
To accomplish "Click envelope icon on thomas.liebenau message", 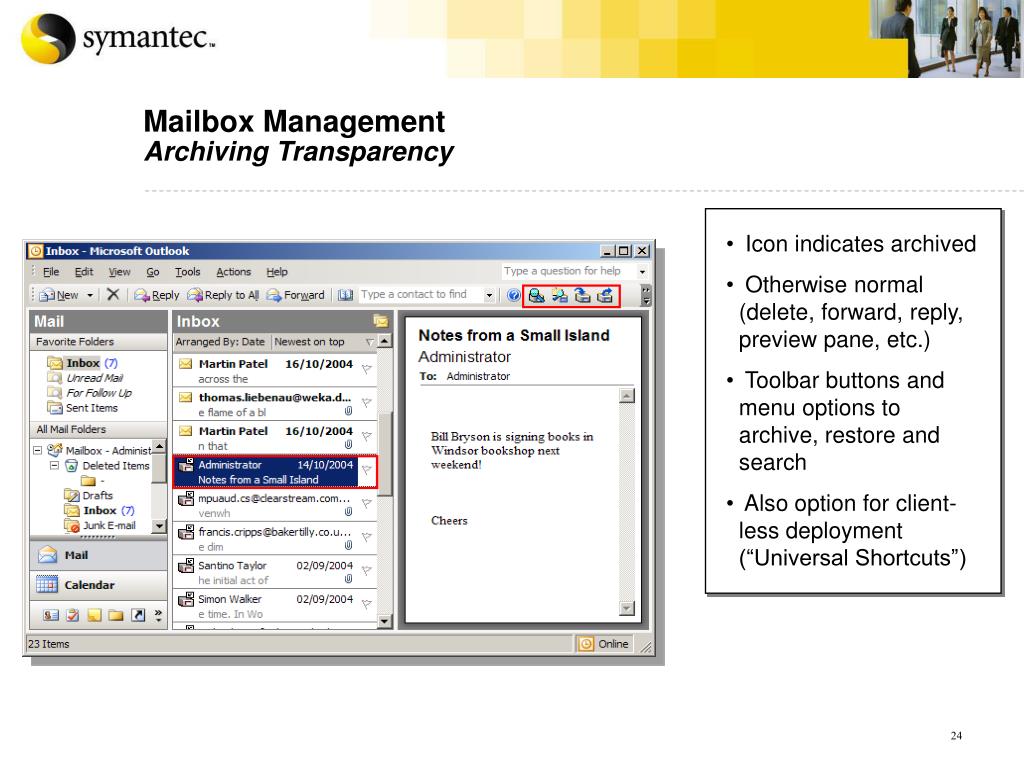I will coord(186,397).
